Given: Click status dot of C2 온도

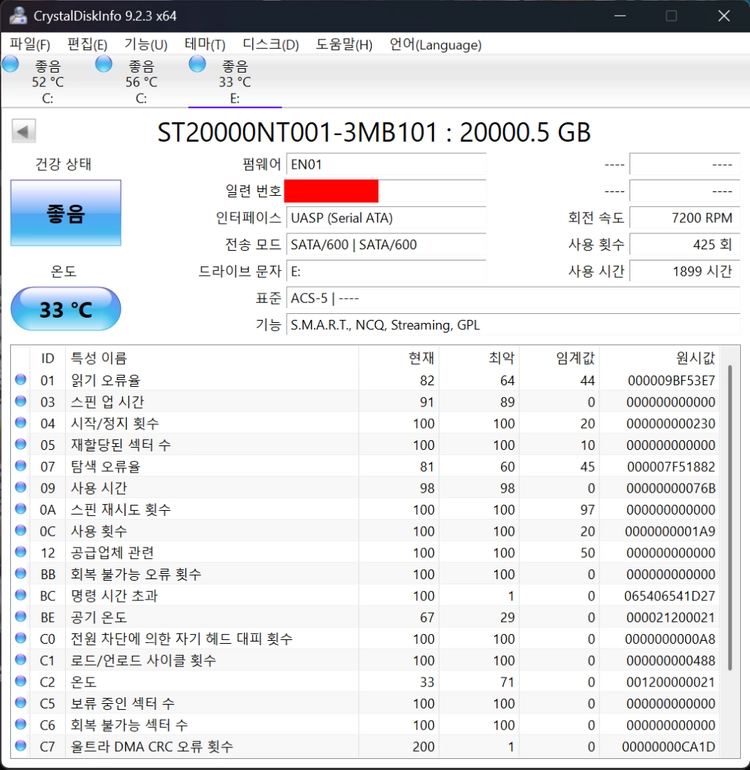Looking at the screenshot, I should [21, 681].
